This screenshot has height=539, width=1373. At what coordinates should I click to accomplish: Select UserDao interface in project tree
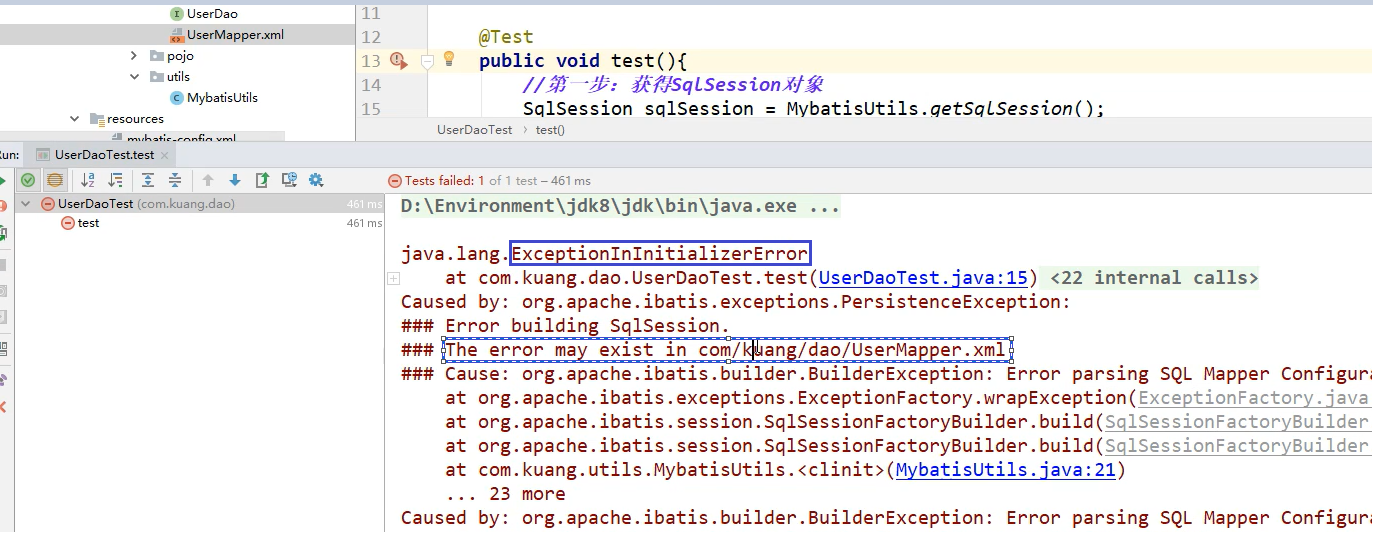[202, 14]
